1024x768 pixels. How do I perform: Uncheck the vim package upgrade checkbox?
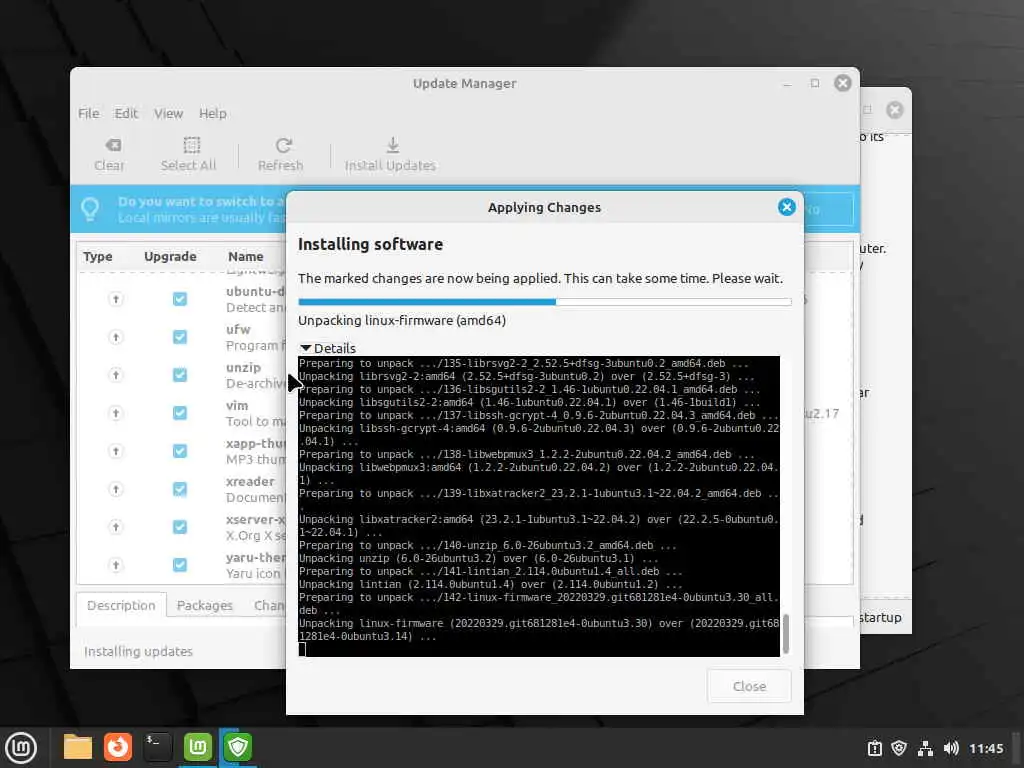click(x=180, y=413)
